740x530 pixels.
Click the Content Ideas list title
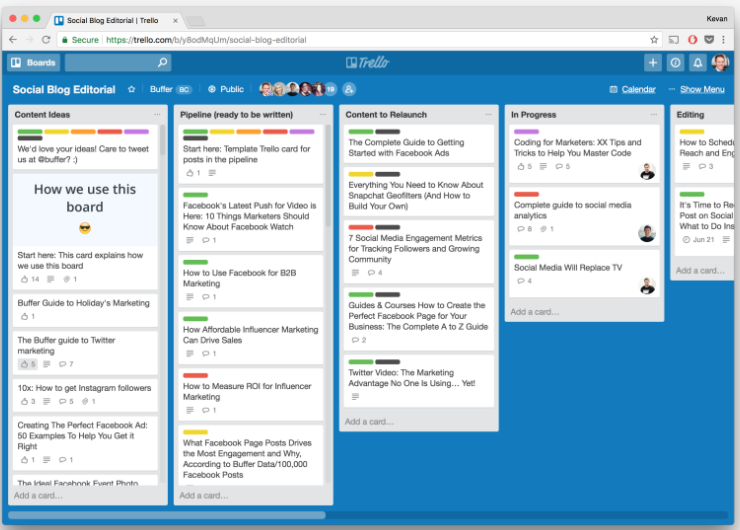pos(42,115)
